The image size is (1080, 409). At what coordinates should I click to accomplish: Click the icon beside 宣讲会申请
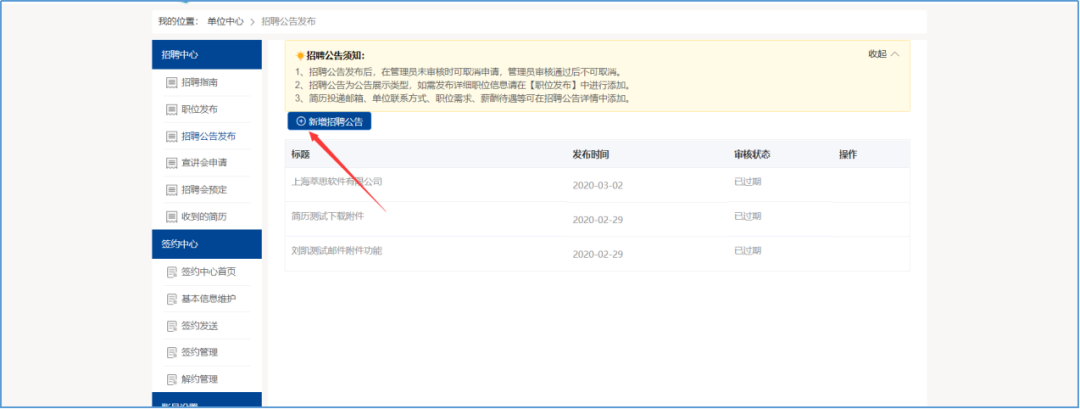click(172, 163)
